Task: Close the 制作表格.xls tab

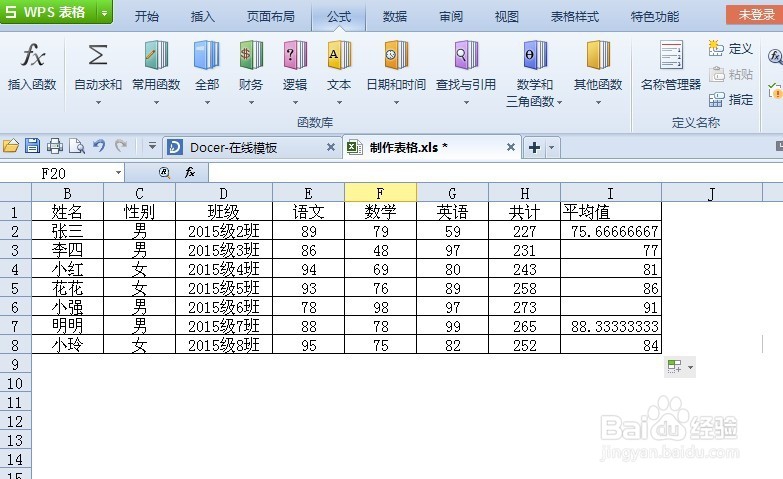Action: [510, 147]
